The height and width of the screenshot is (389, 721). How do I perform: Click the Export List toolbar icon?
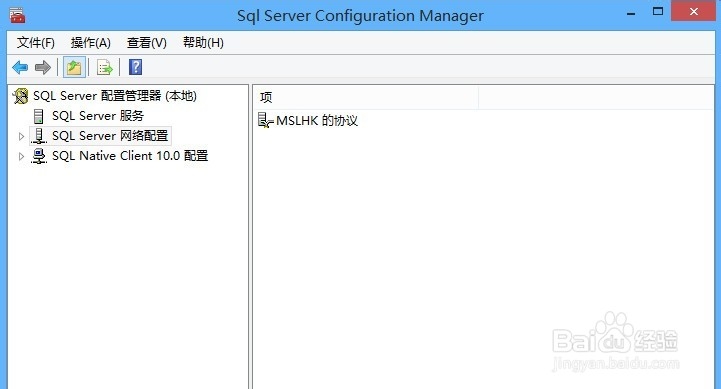[105, 68]
